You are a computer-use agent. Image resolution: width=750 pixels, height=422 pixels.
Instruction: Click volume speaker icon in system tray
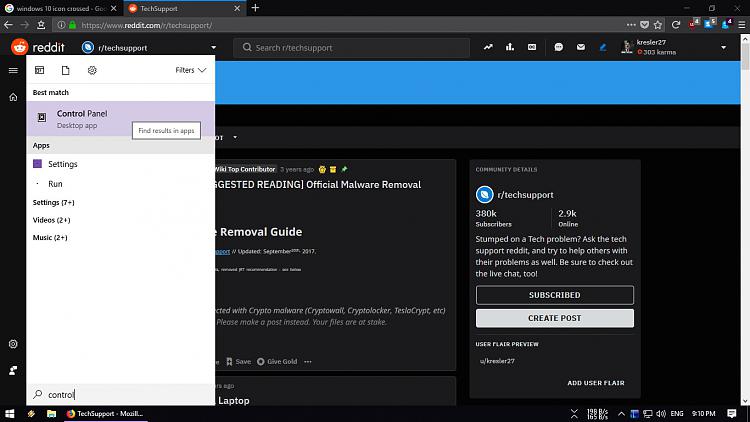coord(661,414)
